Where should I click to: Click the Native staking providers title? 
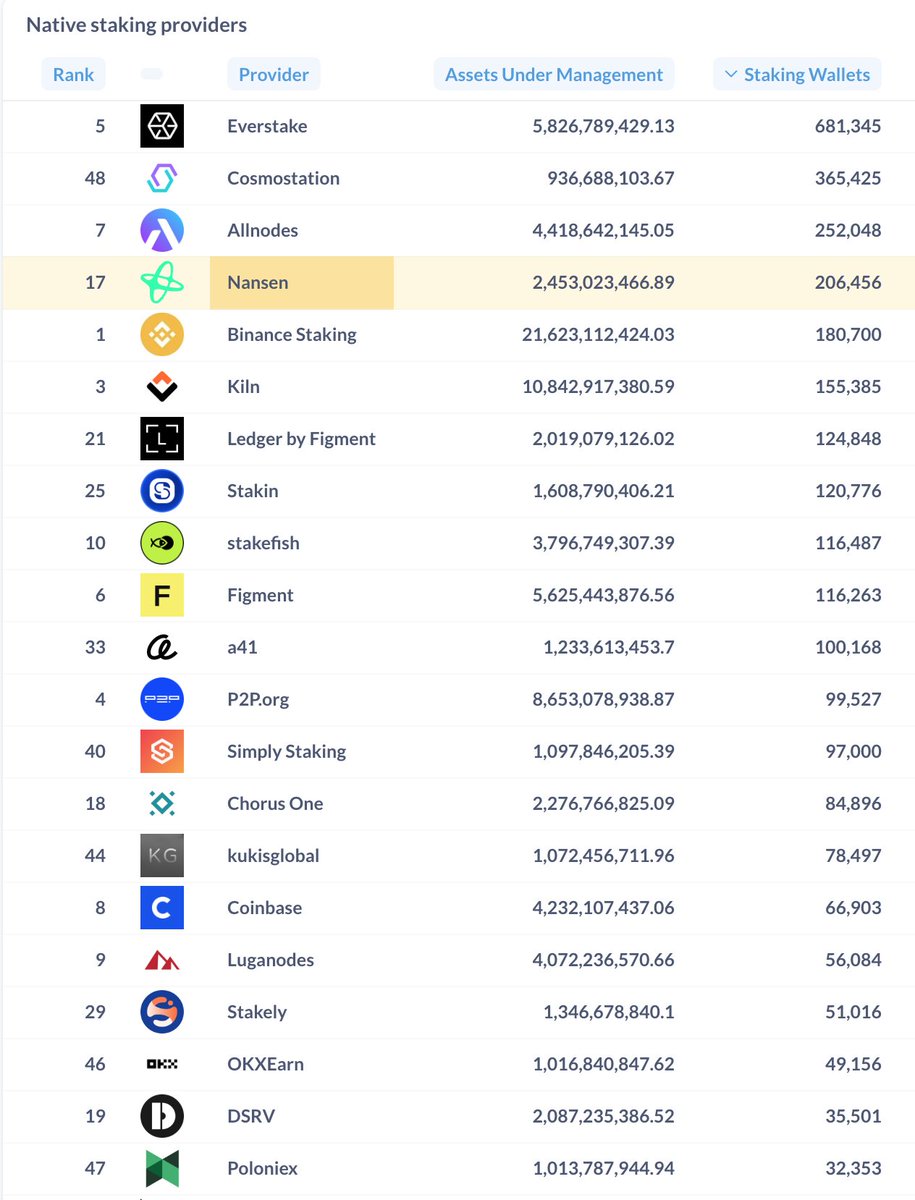click(x=136, y=25)
